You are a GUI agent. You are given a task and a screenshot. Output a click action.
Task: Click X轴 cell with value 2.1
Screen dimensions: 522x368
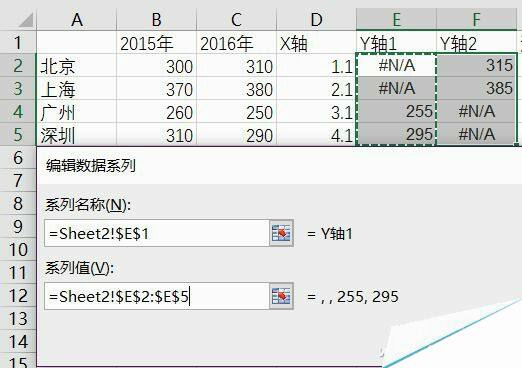pyautogui.click(x=316, y=89)
